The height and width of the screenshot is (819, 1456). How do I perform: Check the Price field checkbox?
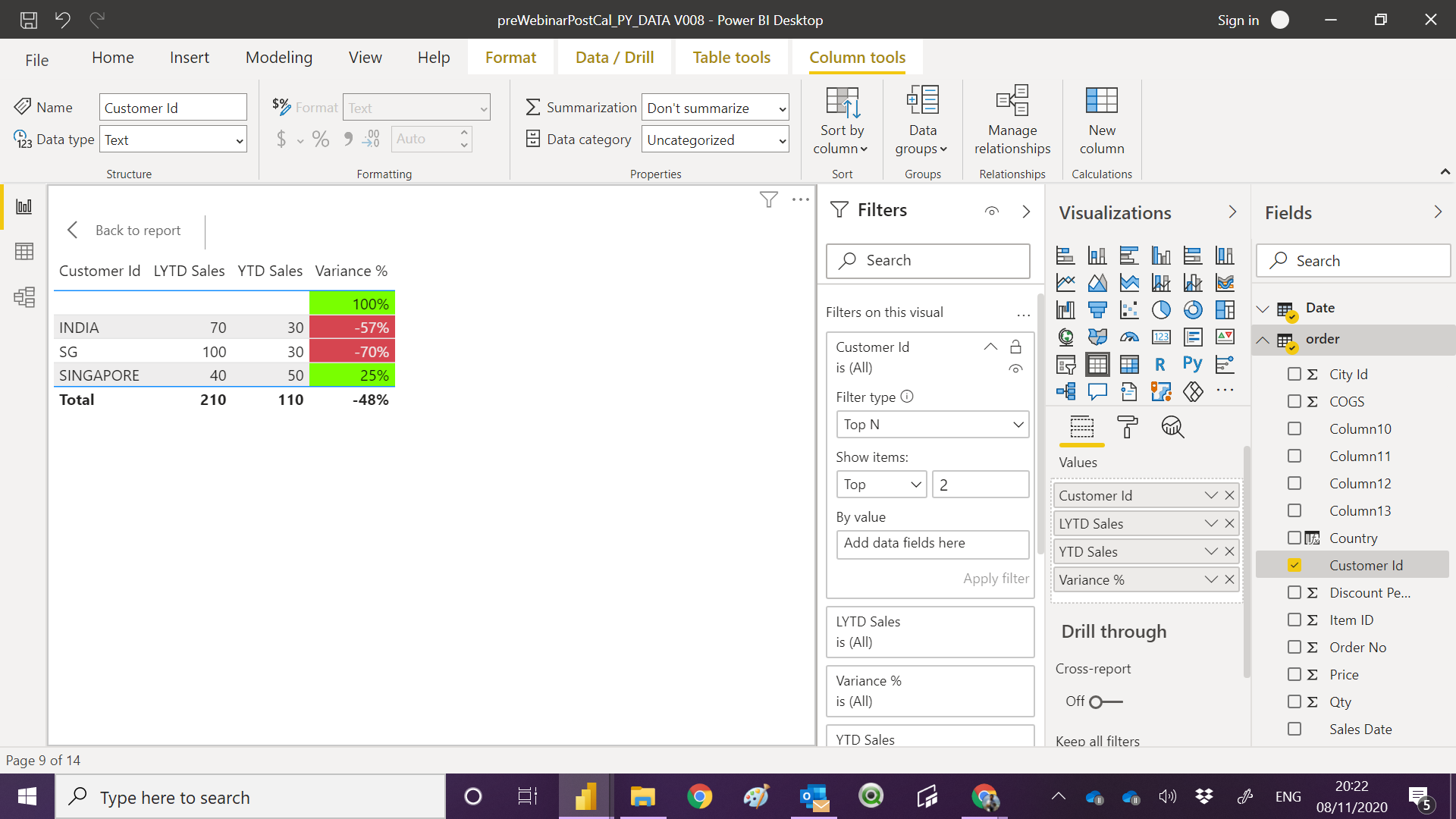(x=1294, y=674)
